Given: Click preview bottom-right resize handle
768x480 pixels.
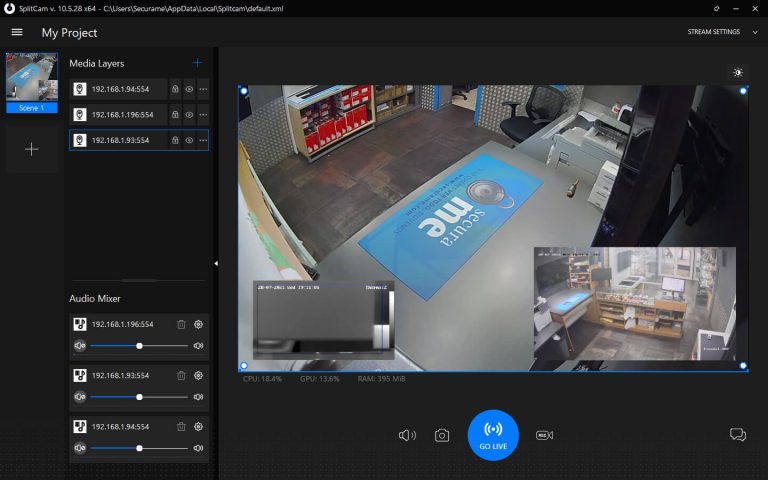Looking at the screenshot, I should 743,365.
